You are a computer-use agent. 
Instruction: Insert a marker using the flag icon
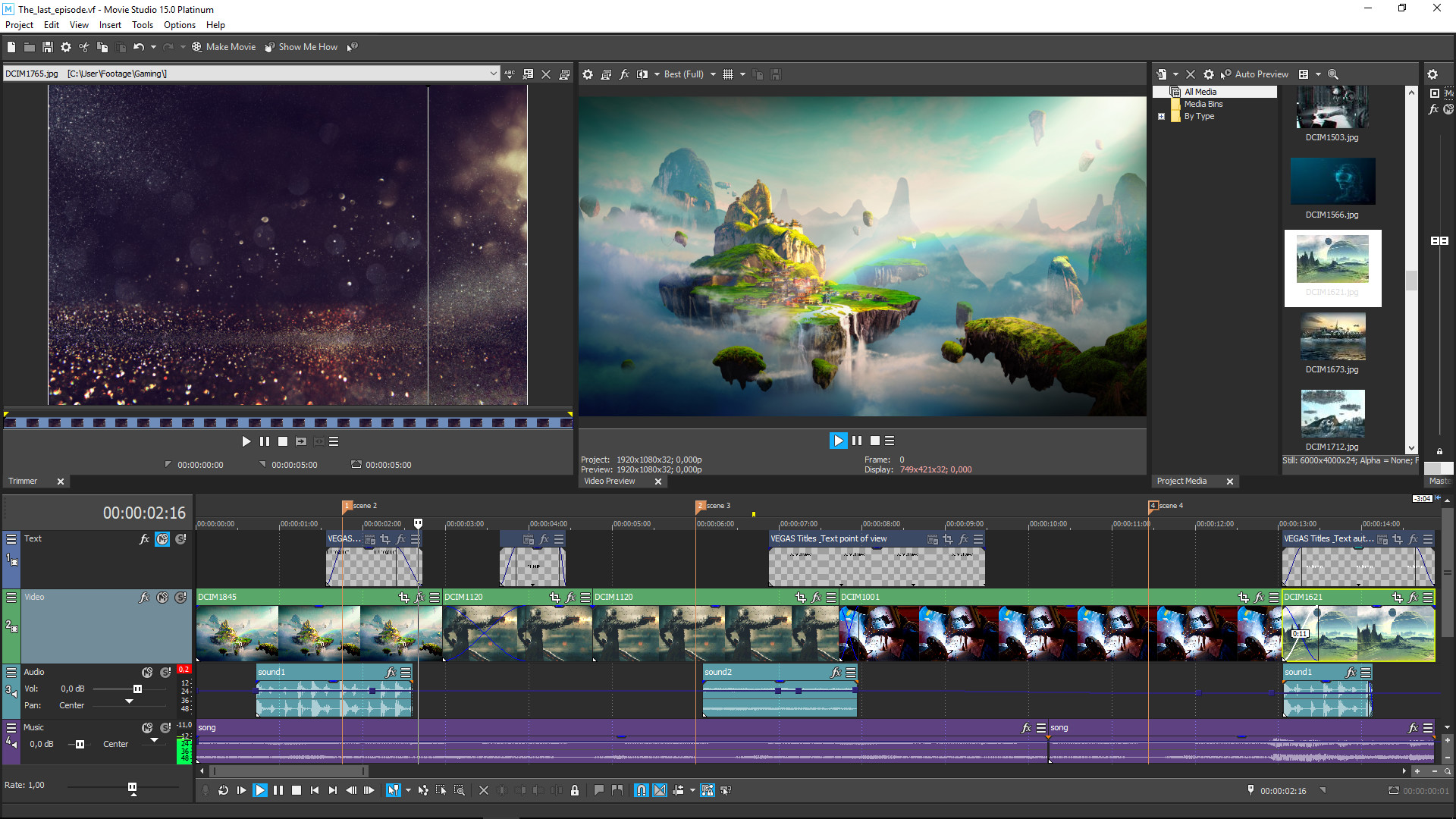(x=599, y=790)
